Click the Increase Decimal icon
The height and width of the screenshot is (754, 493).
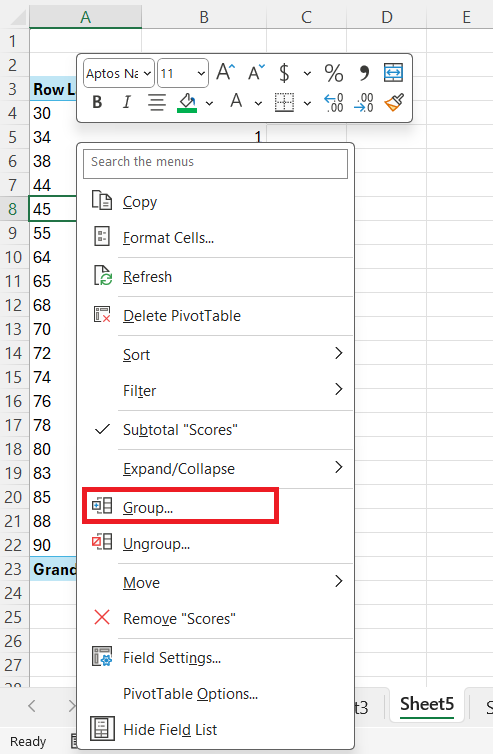click(x=334, y=102)
